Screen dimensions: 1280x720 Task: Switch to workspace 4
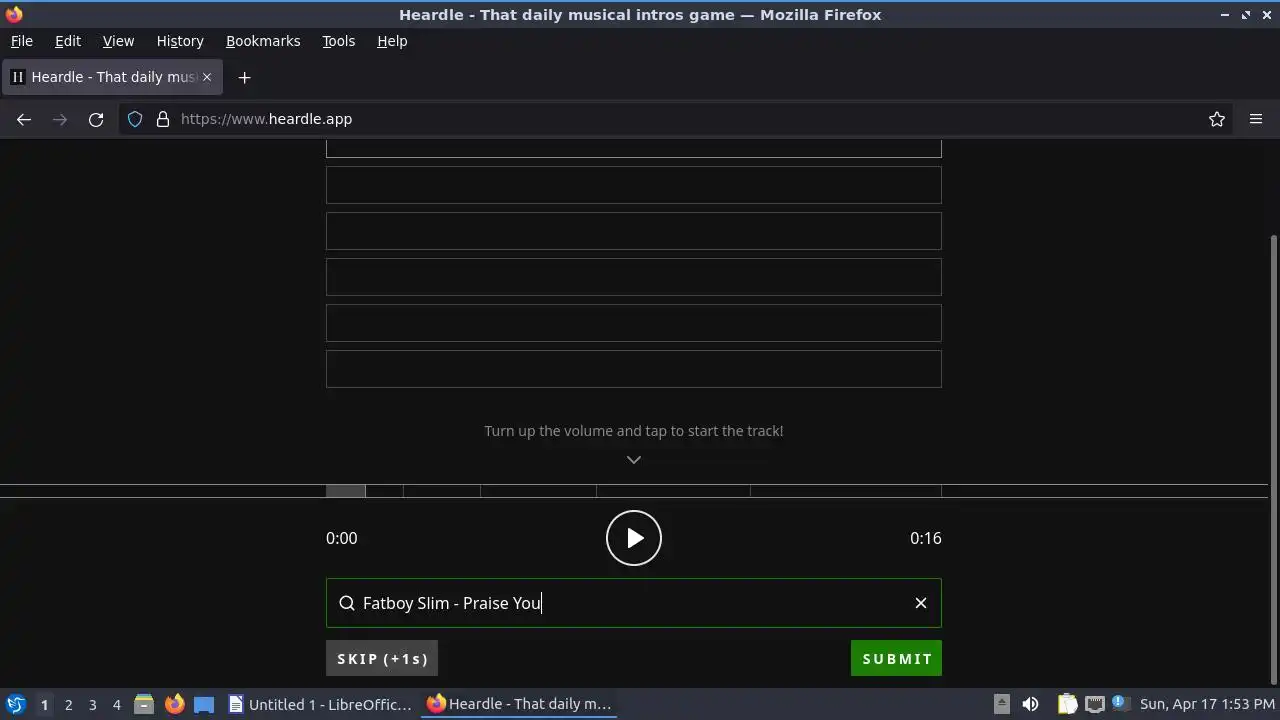click(116, 705)
